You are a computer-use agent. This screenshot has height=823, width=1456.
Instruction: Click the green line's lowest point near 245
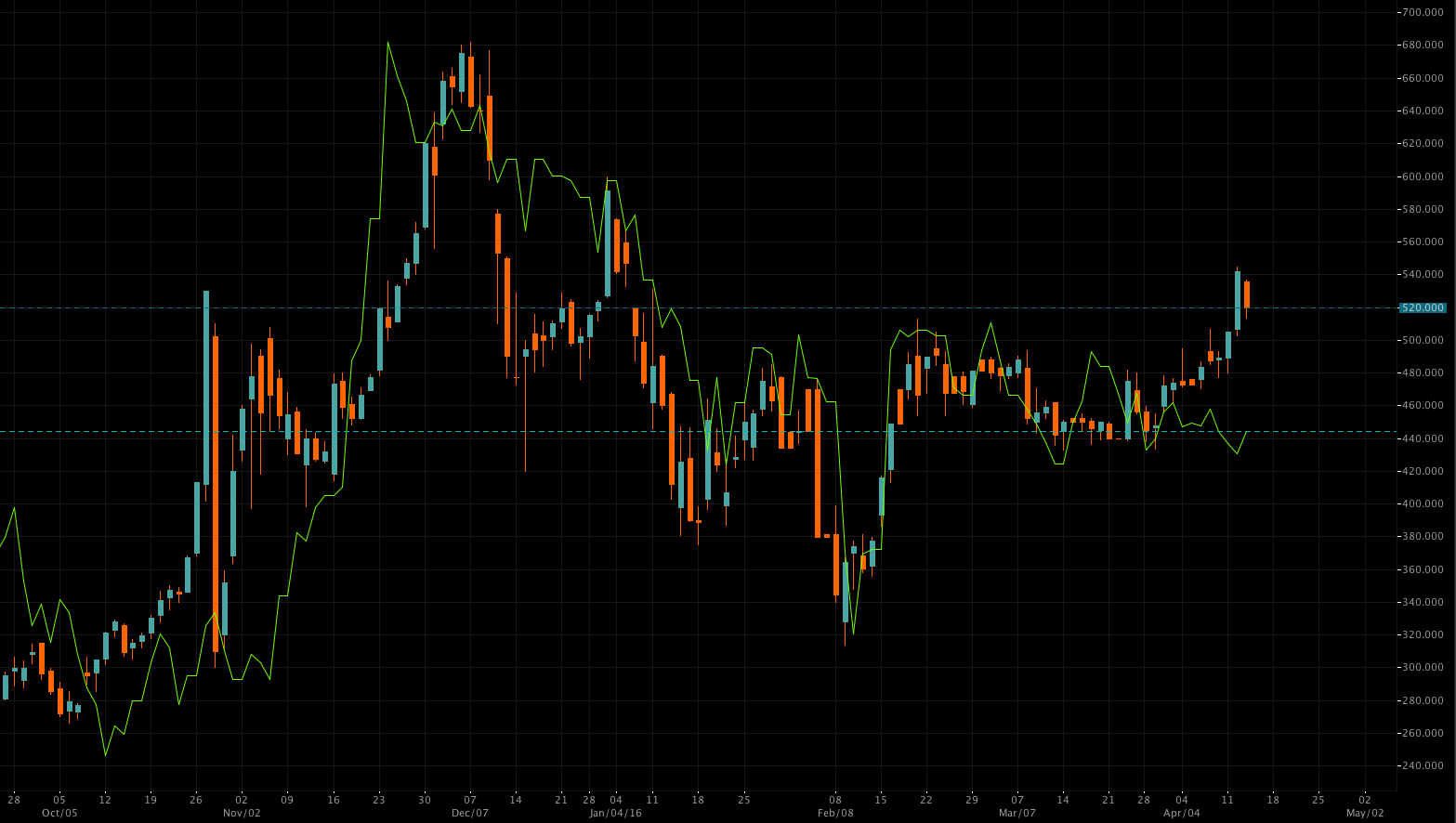tap(105, 755)
